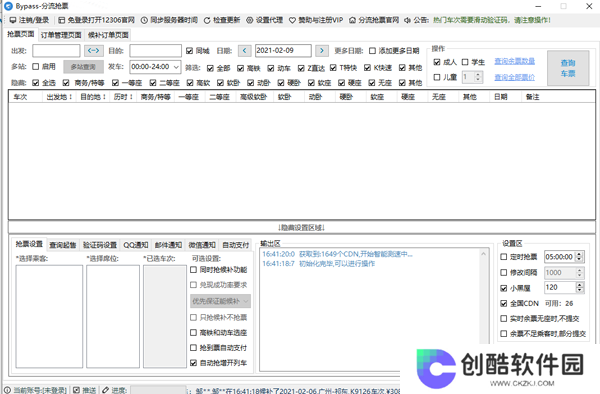Click 赞助与注册VIP heart icon
Screen dimensions: 600x394
click(292, 20)
